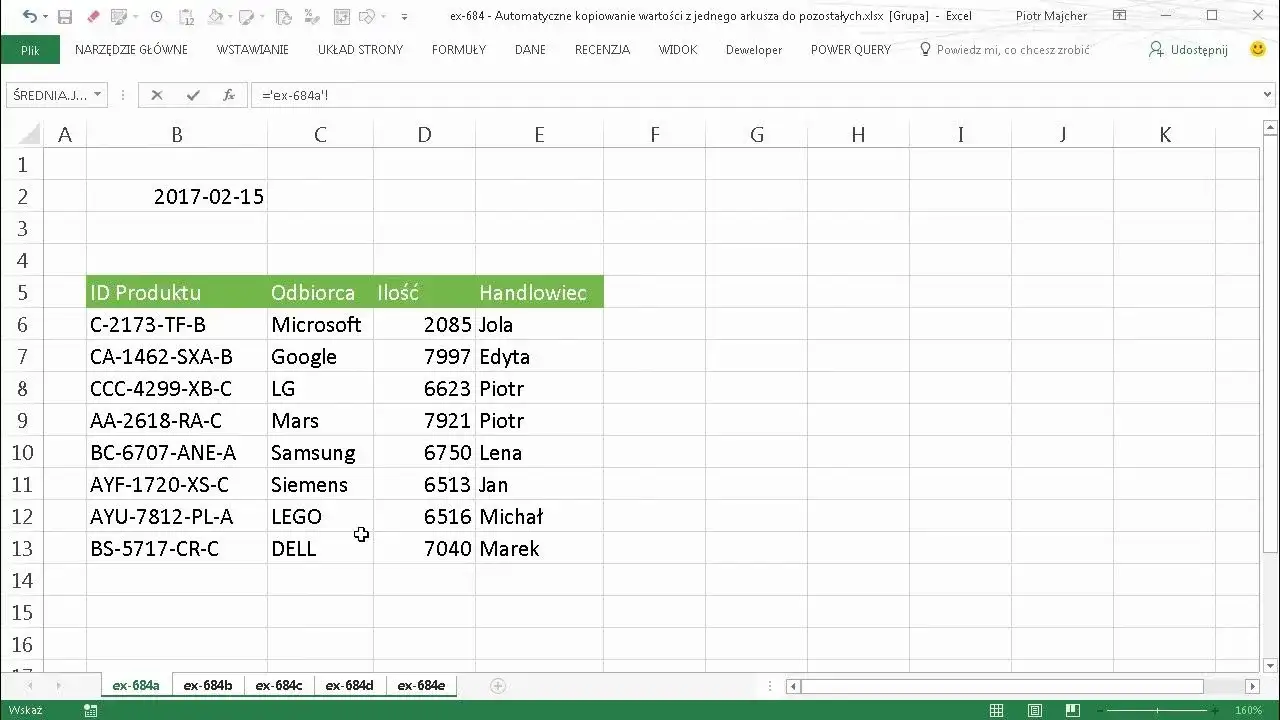Confirm entry with the formula bar checkmark

tap(193, 95)
